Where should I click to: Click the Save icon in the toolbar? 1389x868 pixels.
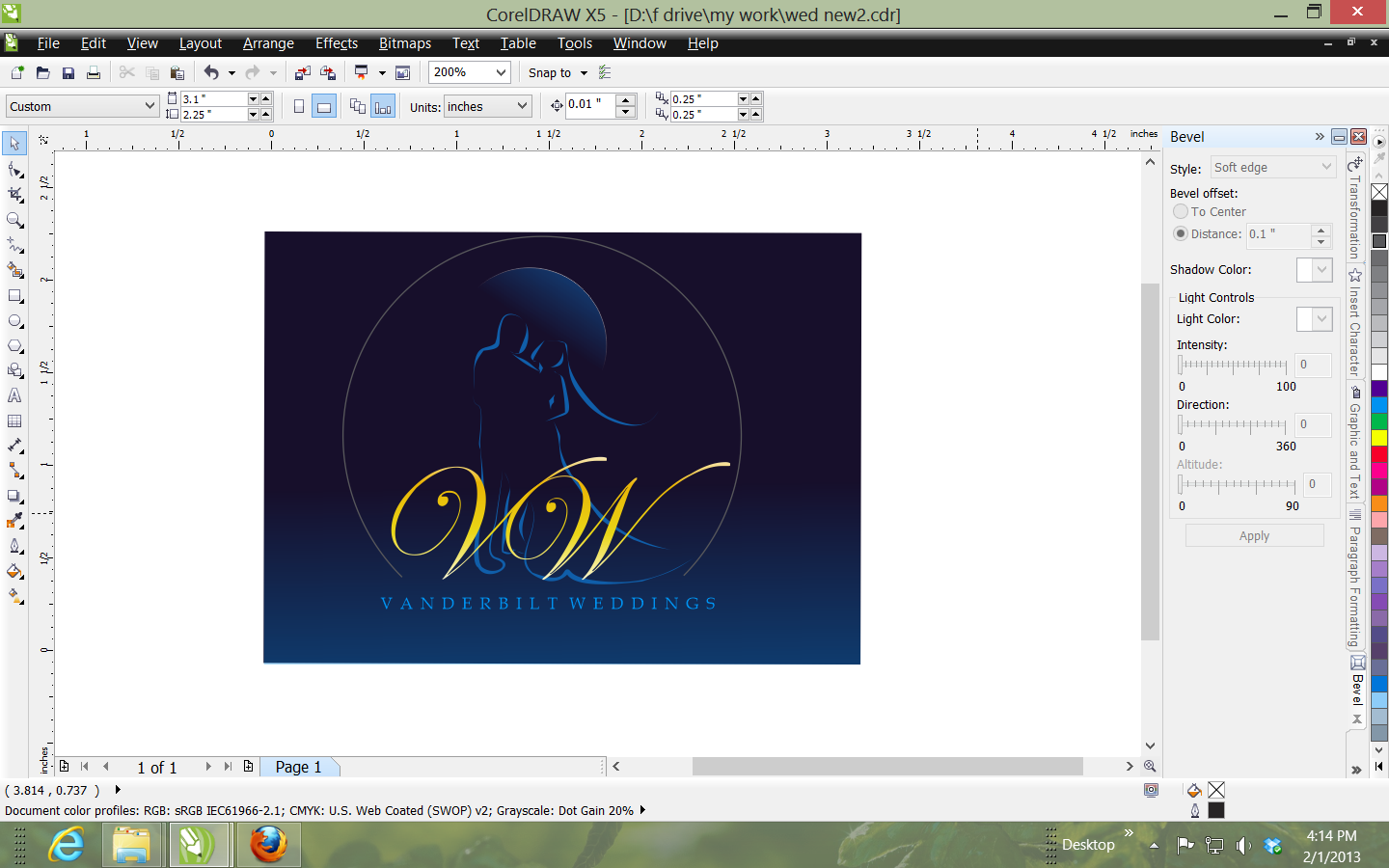(x=68, y=73)
